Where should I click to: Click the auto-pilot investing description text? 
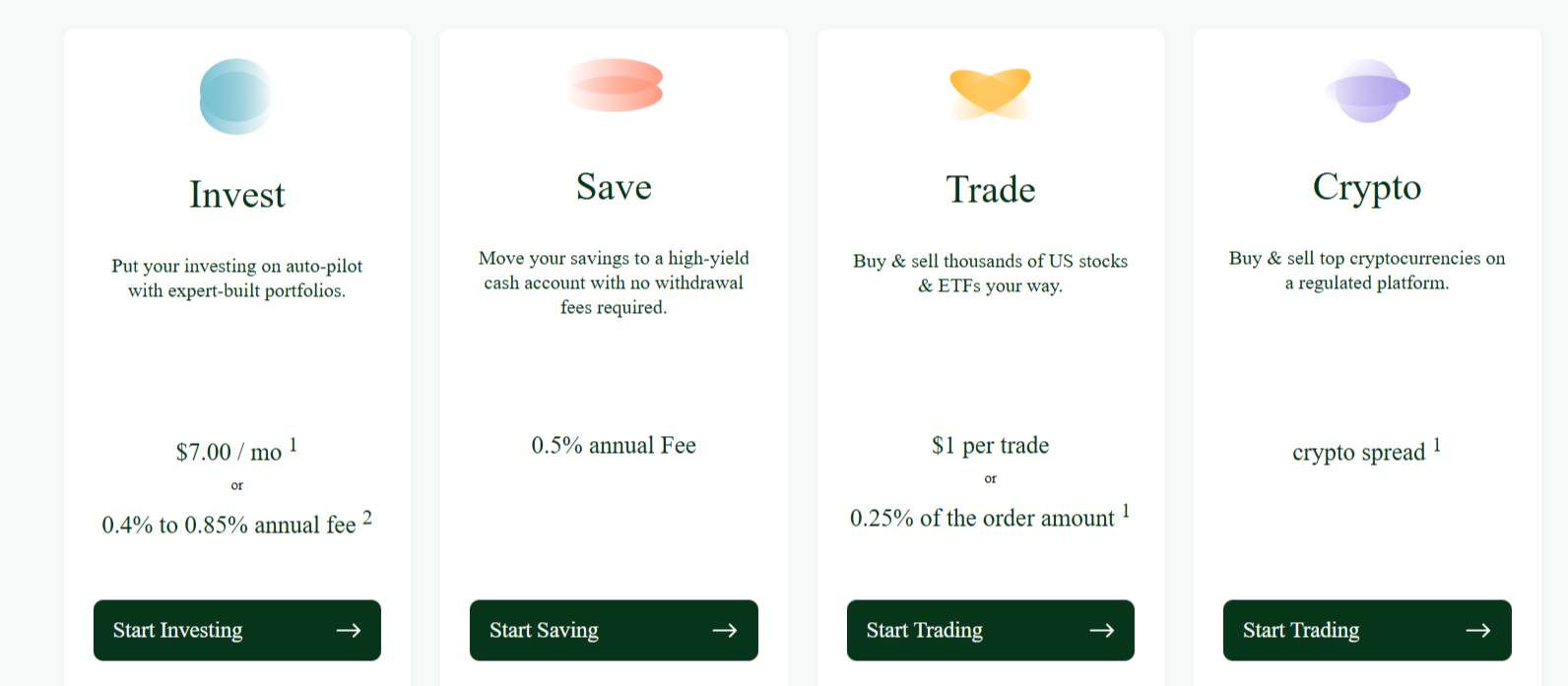click(x=237, y=279)
